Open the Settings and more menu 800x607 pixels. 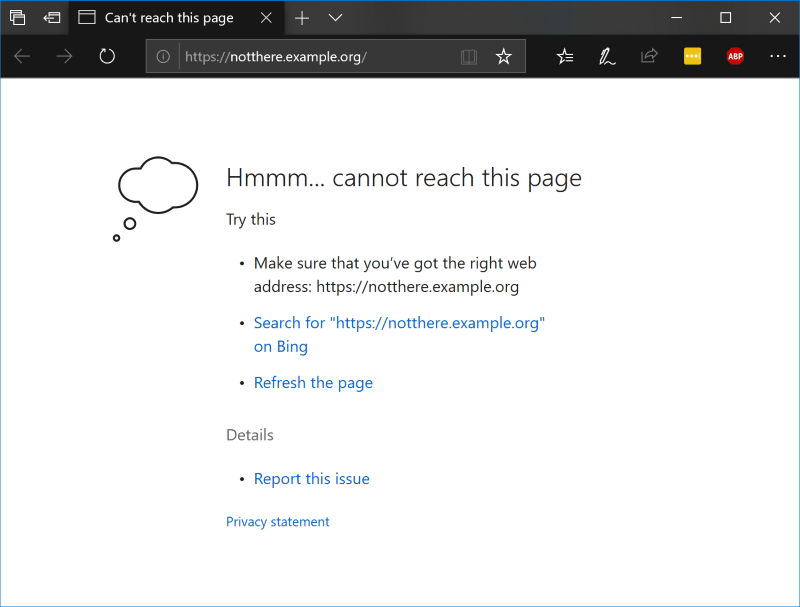778,56
